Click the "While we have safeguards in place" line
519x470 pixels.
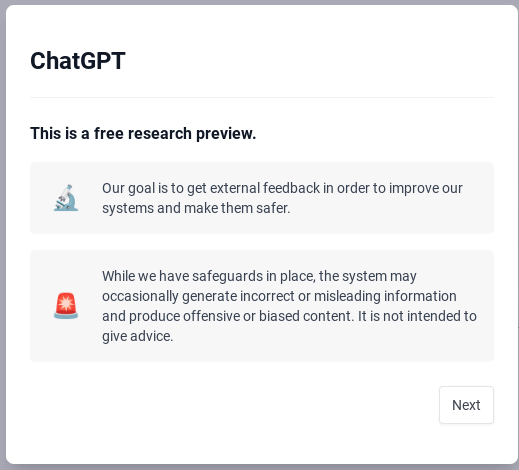tap(259, 276)
